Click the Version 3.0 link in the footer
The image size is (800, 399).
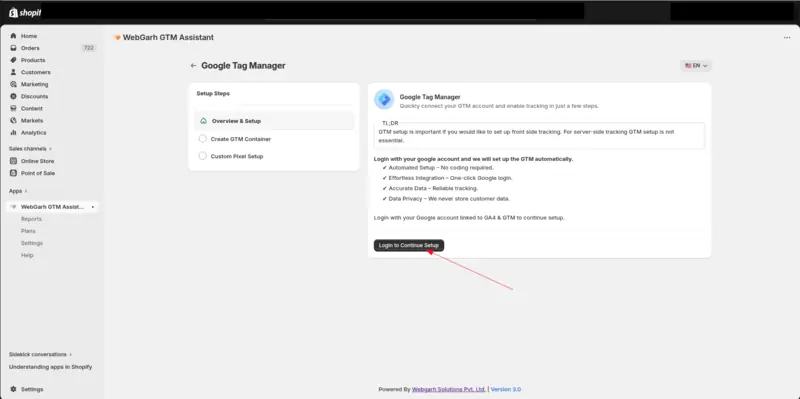(x=506, y=389)
